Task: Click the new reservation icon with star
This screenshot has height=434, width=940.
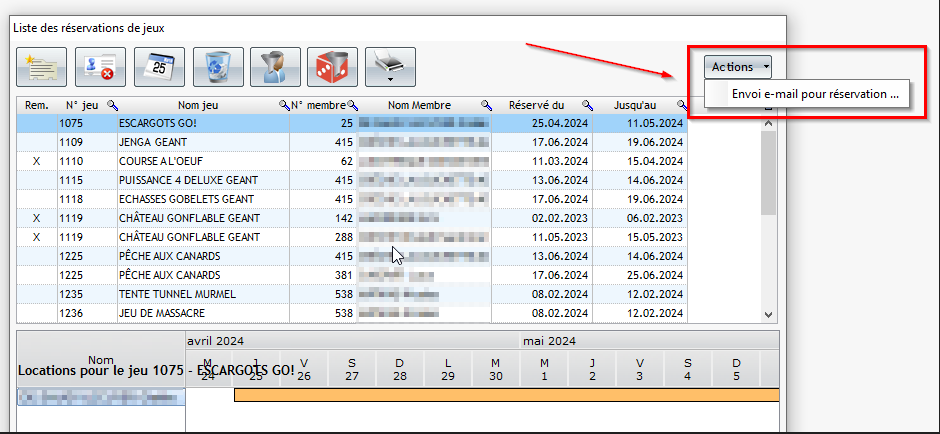Action: 41,66
